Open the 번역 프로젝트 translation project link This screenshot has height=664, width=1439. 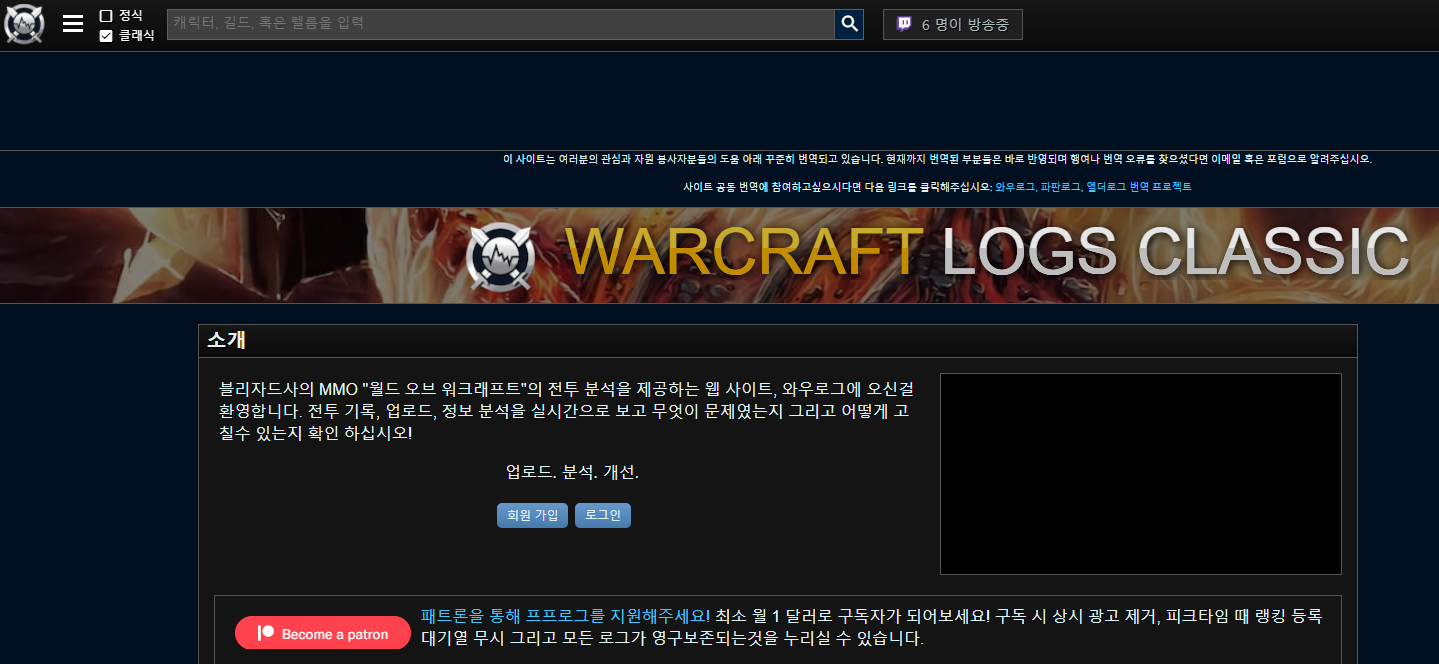pos(1093,187)
